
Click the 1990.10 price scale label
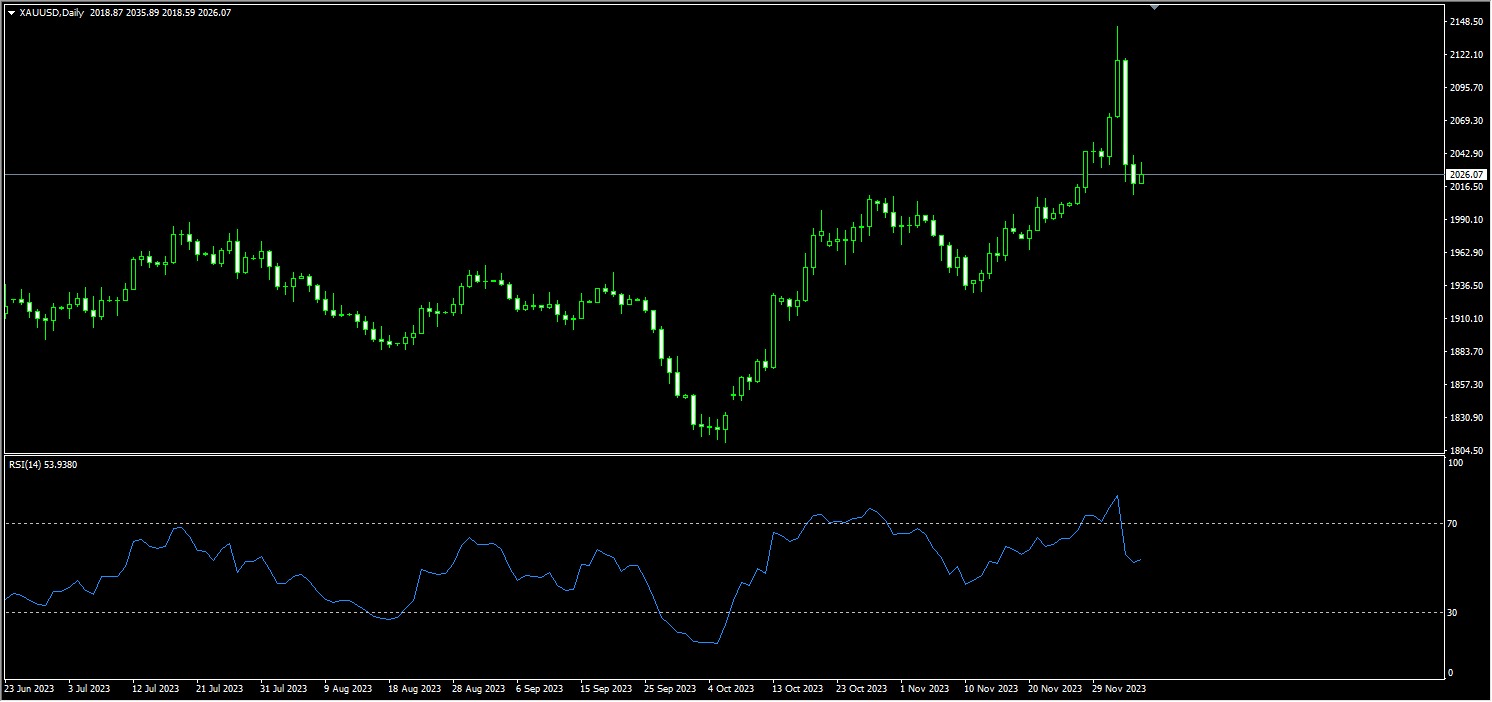(1467, 220)
